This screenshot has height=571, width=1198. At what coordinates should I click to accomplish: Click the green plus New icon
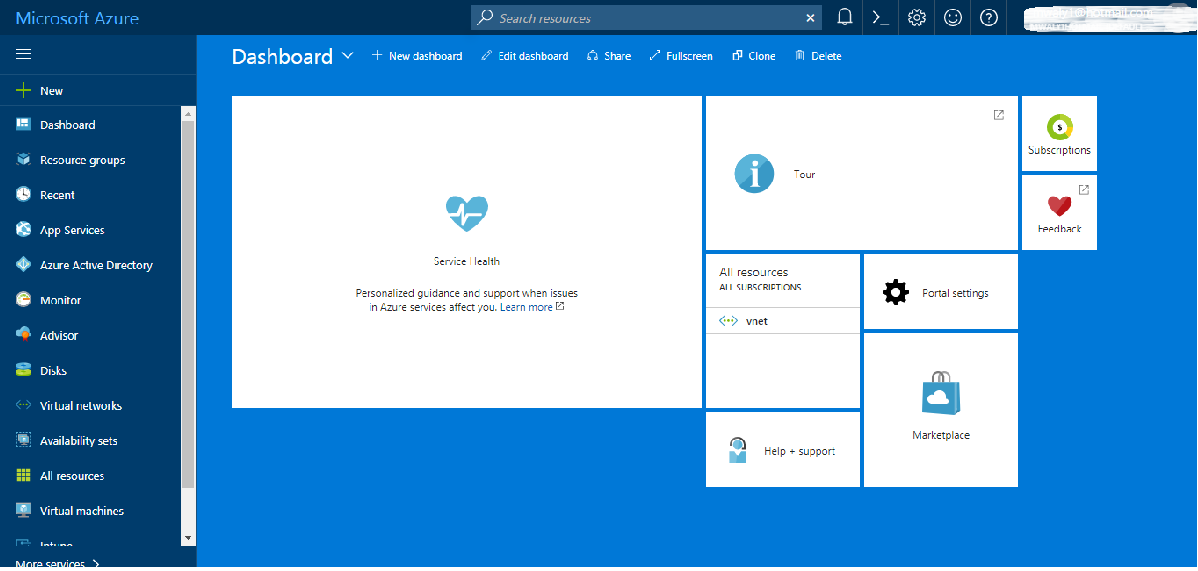(23, 90)
